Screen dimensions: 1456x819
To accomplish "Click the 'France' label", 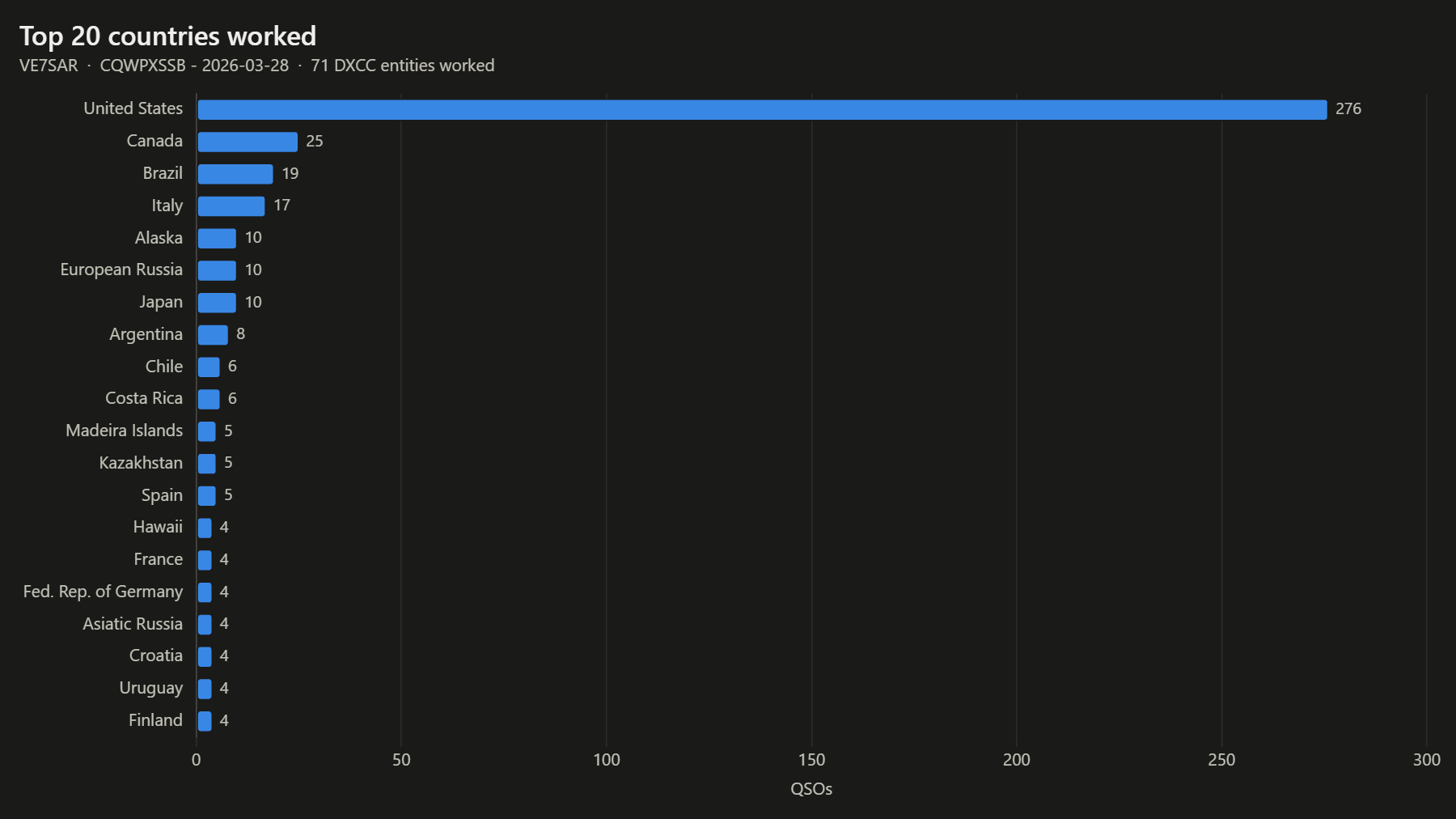I will (159, 559).
